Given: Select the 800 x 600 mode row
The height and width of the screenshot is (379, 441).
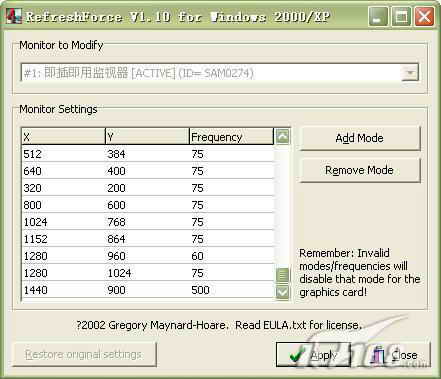Looking at the screenshot, I should (148, 205).
